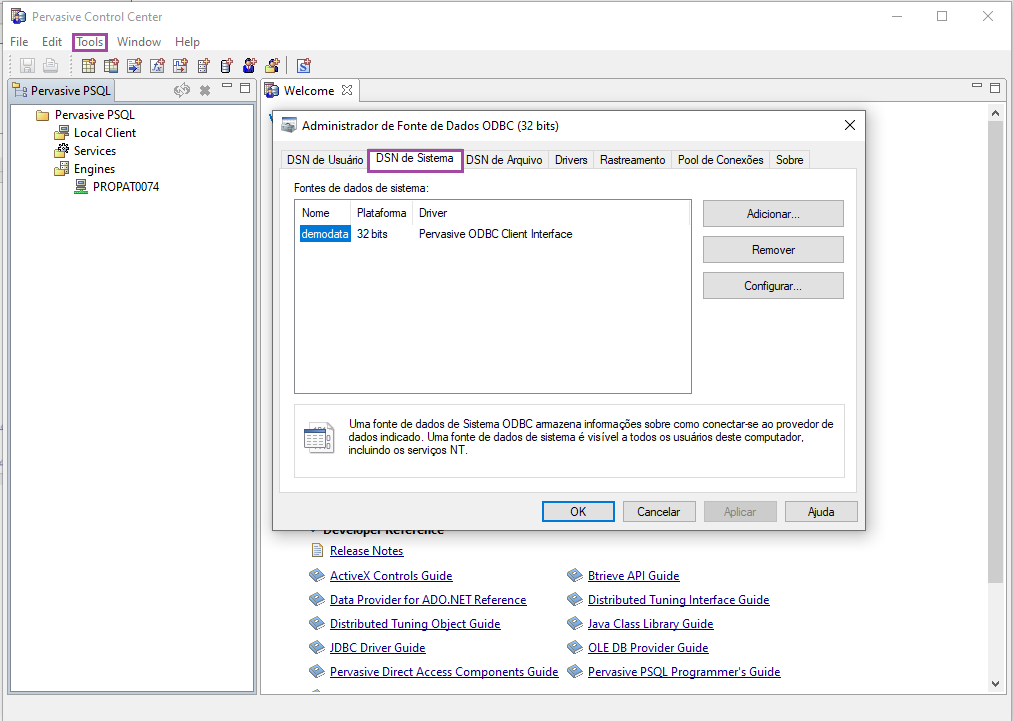This screenshot has width=1013, height=721.
Task: Click the new SQL document toolbar icon
Action: pyautogui.click(x=304, y=65)
